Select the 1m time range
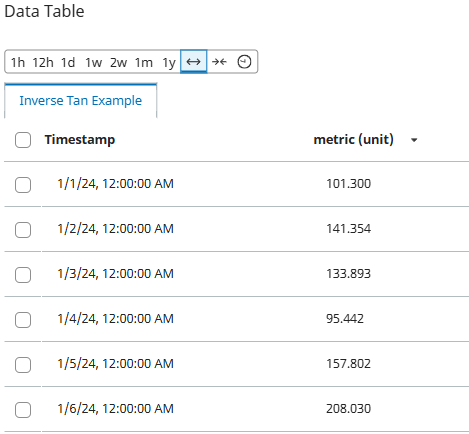This screenshot has width=469, height=434. coord(144,62)
